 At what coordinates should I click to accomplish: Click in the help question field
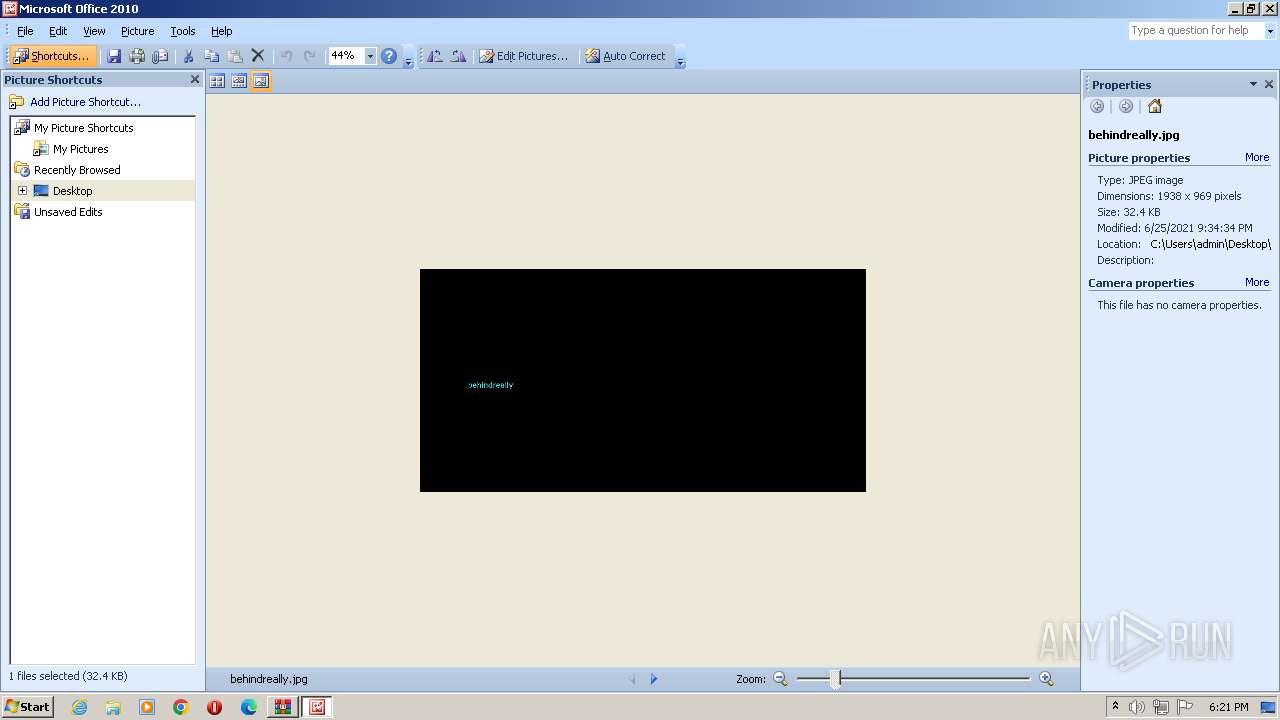(1195, 31)
